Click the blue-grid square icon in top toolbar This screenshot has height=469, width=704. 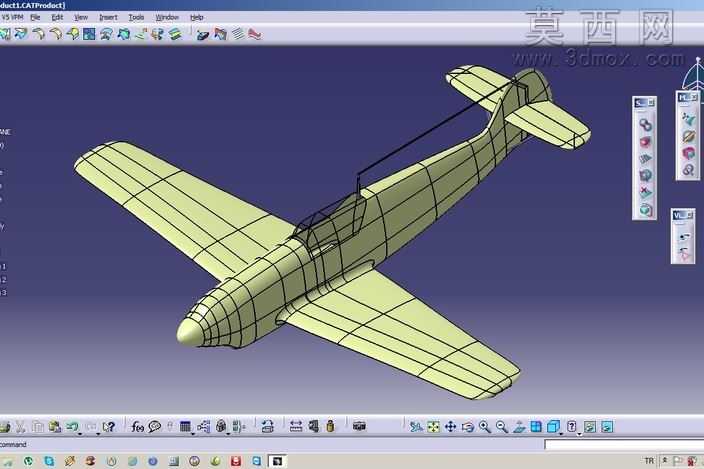89,34
